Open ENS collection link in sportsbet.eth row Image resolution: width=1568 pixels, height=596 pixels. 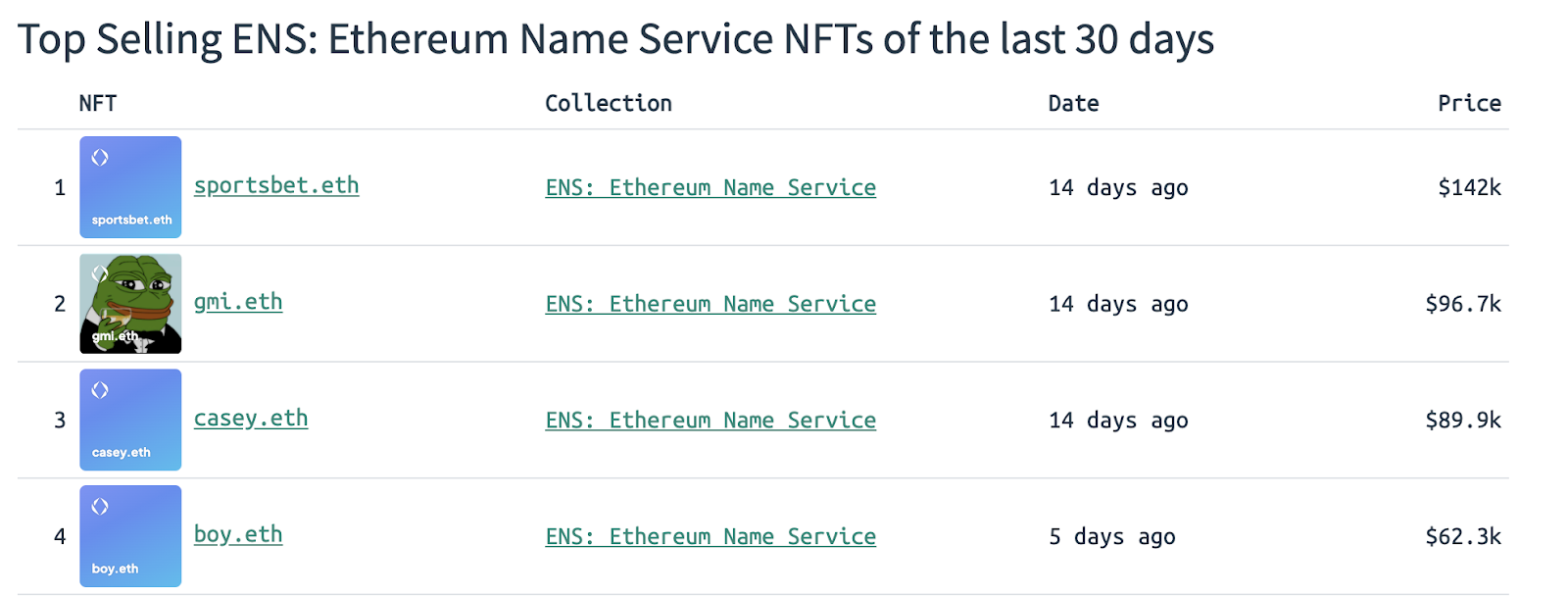[710, 187]
